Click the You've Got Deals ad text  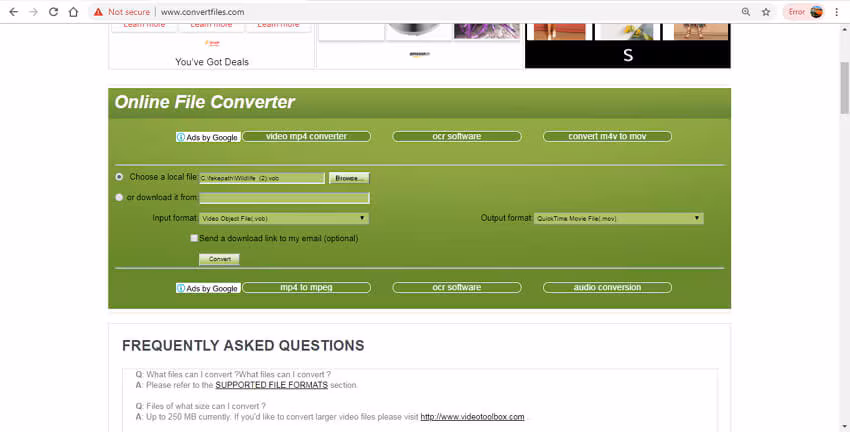(x=212, y=62)
